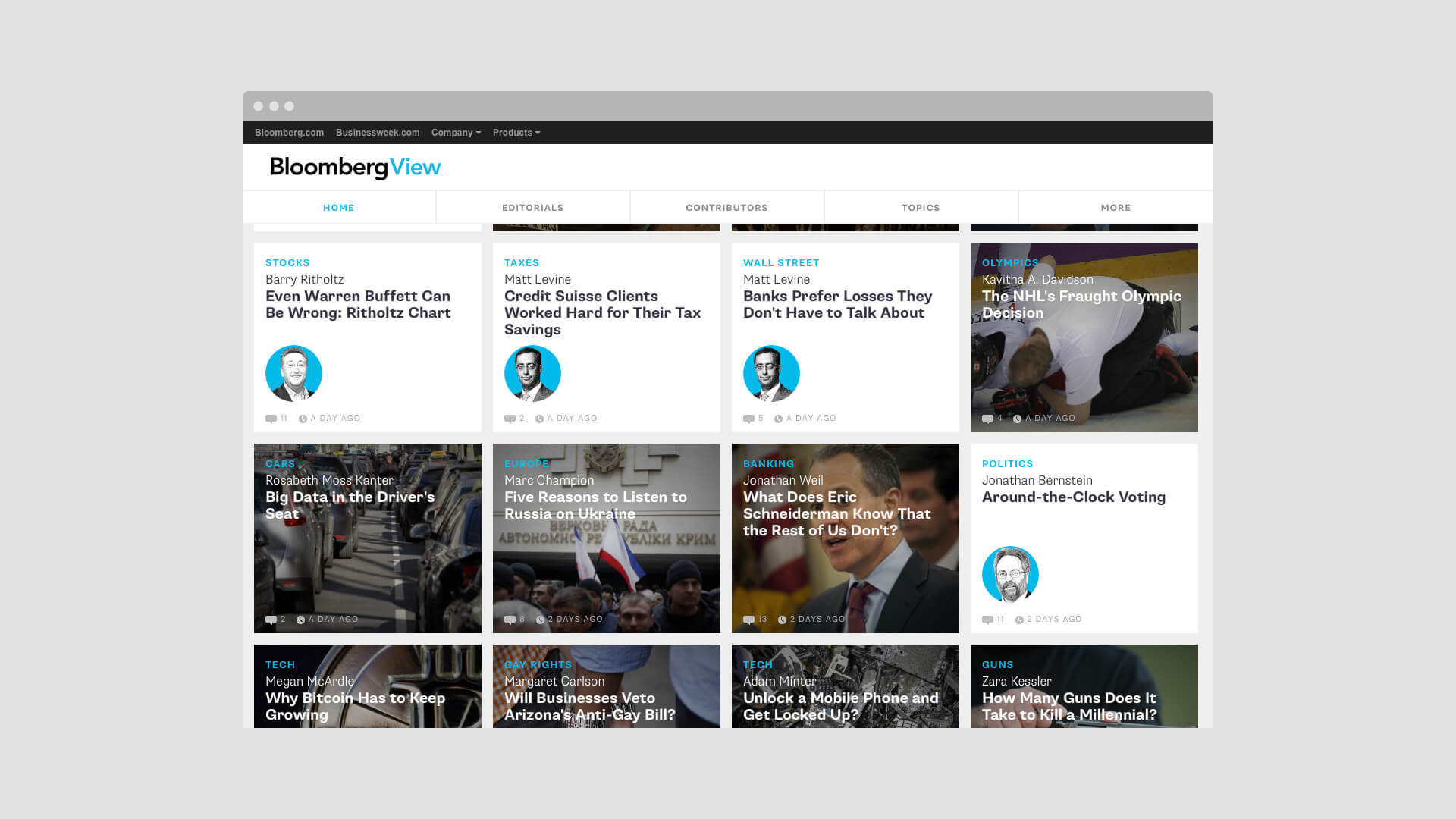Open 'Even Warren Buffett Can Be Wrong' headline
1456x819 pixels.
pos(358,305)
